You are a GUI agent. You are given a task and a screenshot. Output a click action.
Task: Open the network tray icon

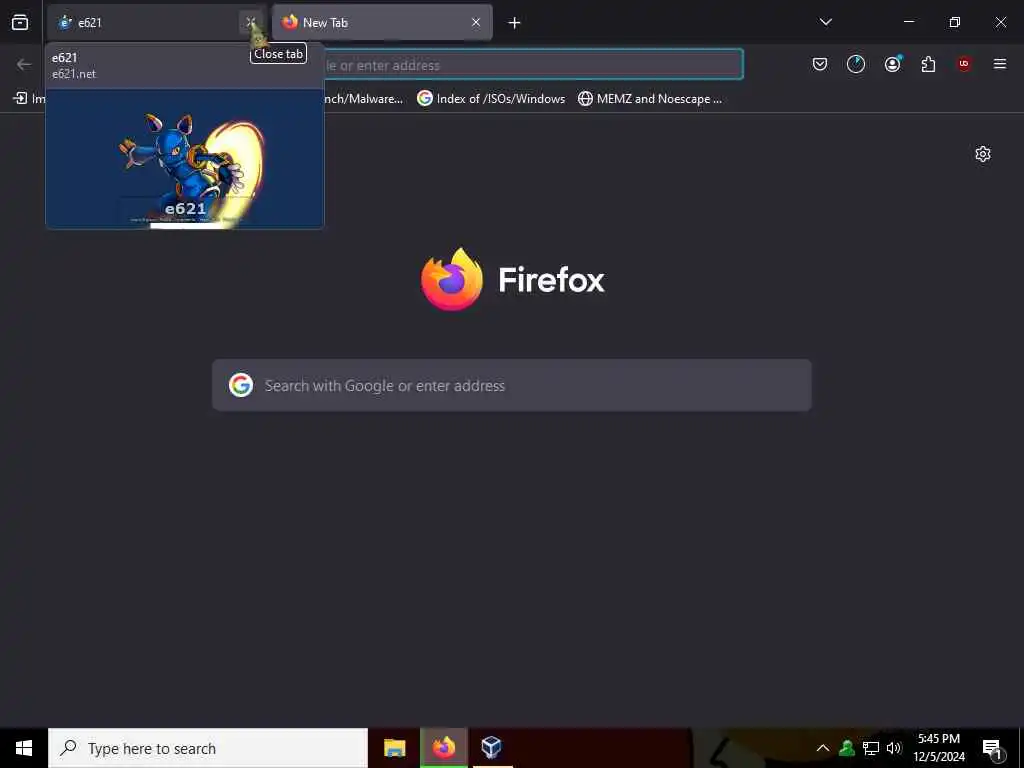871,748
